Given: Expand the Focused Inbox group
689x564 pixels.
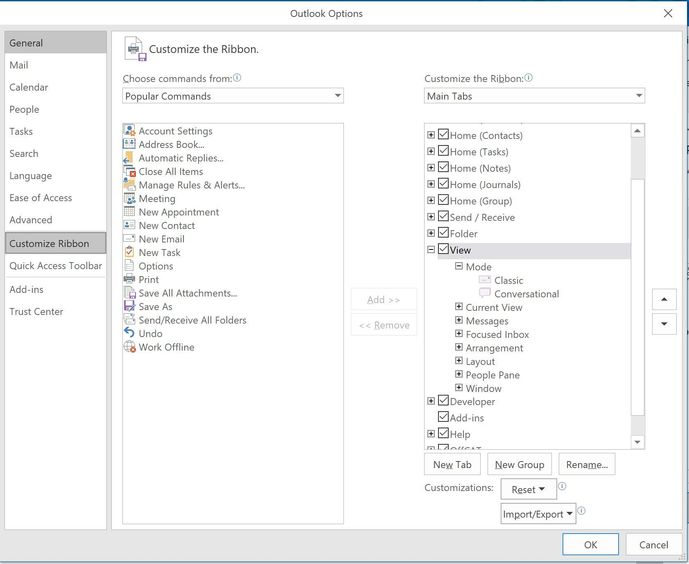Looking at the screenshot, I should (x=459, y=334).
